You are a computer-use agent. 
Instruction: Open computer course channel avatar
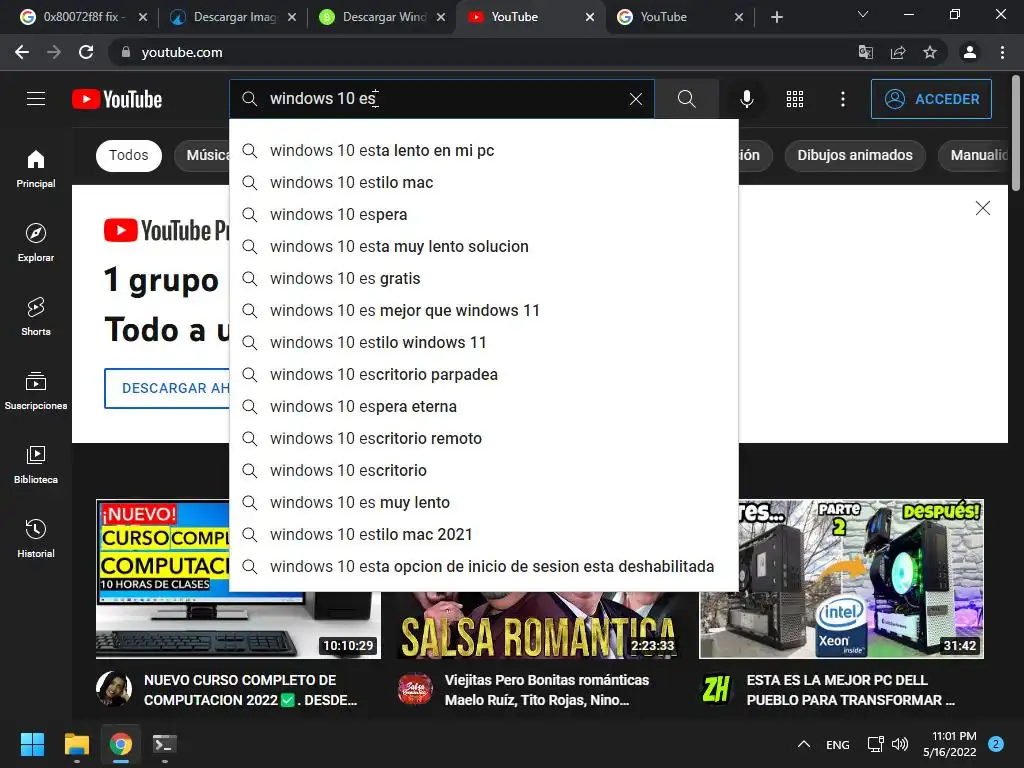click(x=114, y=689)
